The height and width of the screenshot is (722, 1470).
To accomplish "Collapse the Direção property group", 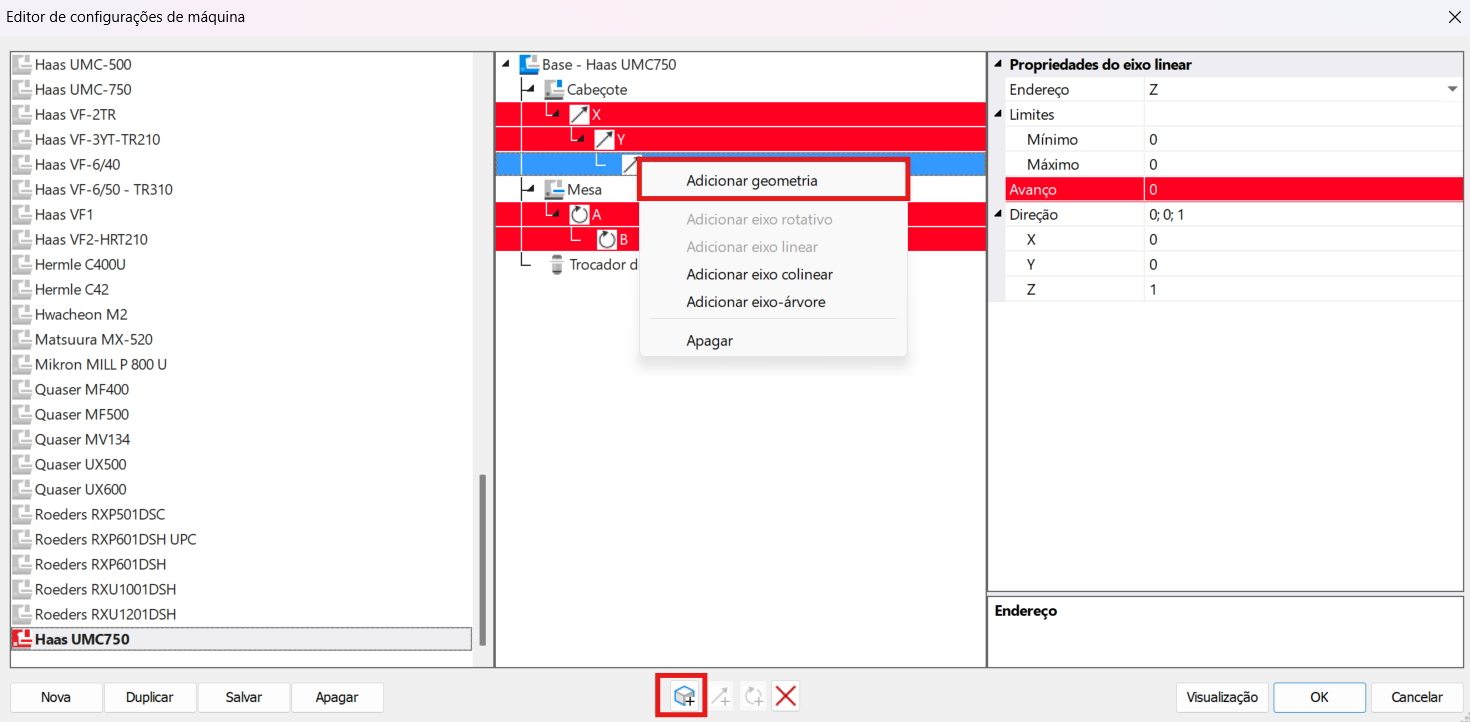I will point(998,215).
